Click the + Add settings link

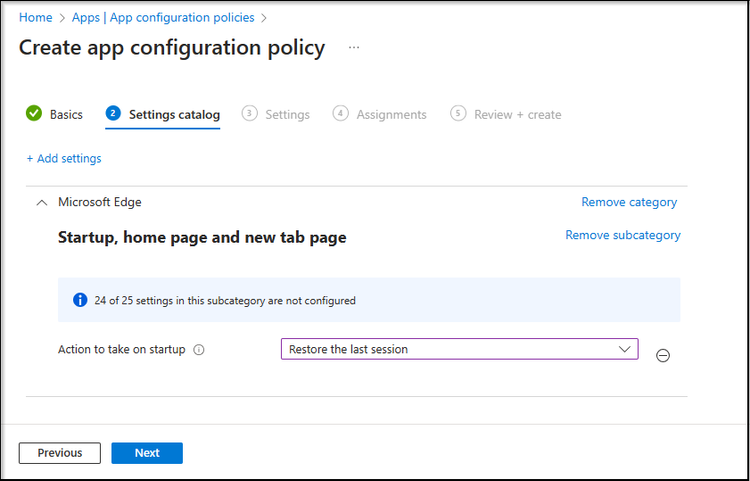pos(64,158)
